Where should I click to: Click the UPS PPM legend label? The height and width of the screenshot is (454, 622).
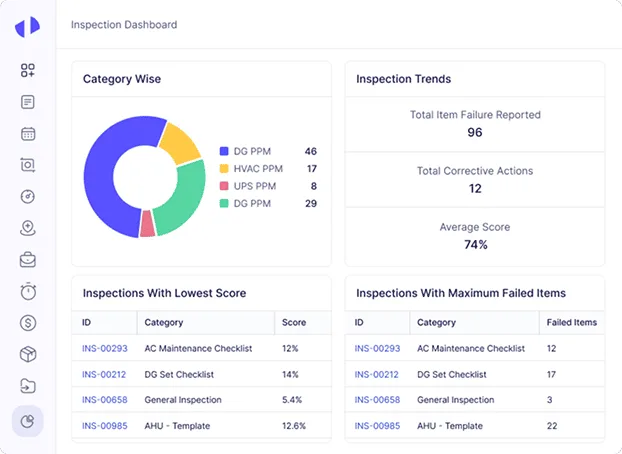click(255, 186)
